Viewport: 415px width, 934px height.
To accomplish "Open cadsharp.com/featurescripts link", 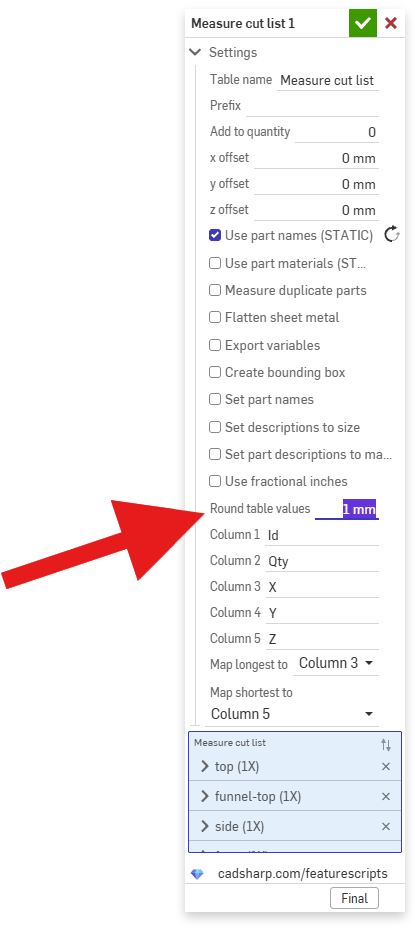I will (302, 874).
